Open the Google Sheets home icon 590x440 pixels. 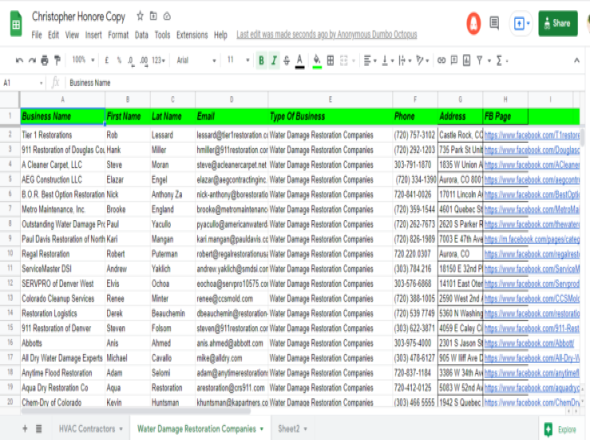click(16, 24)
